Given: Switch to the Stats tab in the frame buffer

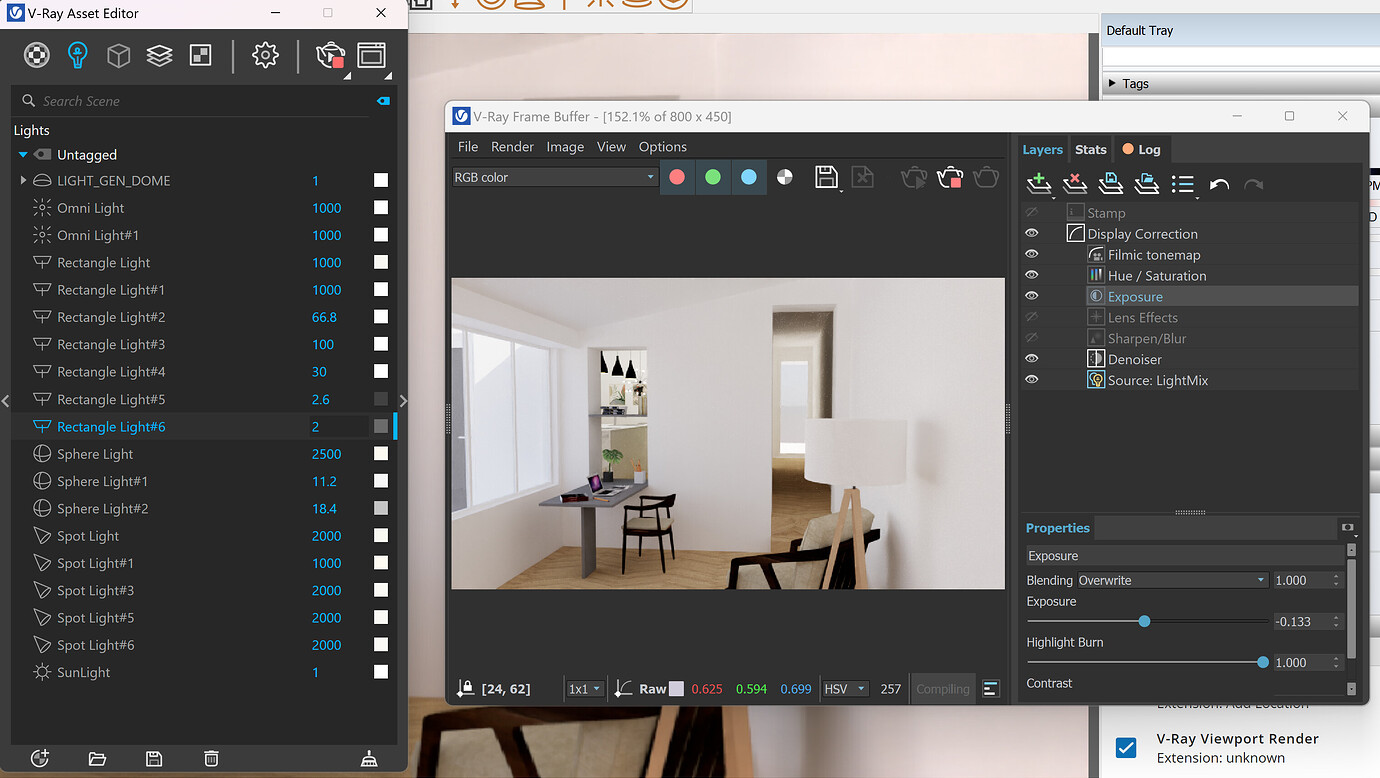Looking at the screenshot, I should point(1090,149).
